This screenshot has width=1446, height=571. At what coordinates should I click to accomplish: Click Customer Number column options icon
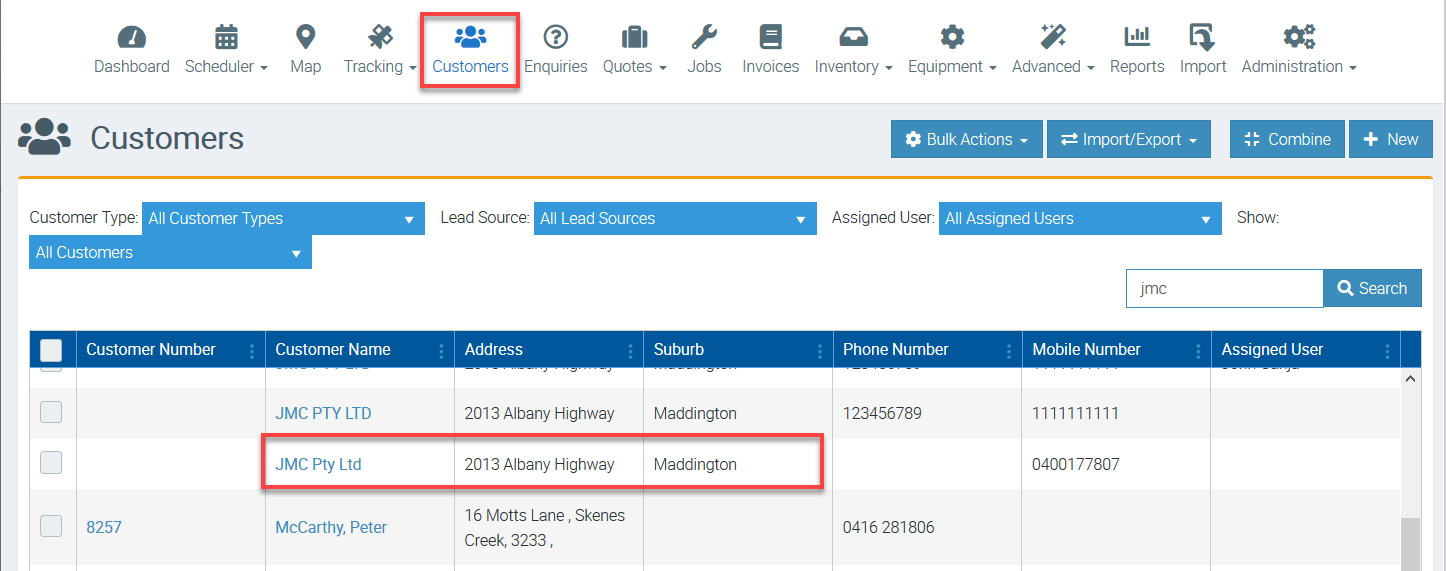click(251, 350)
